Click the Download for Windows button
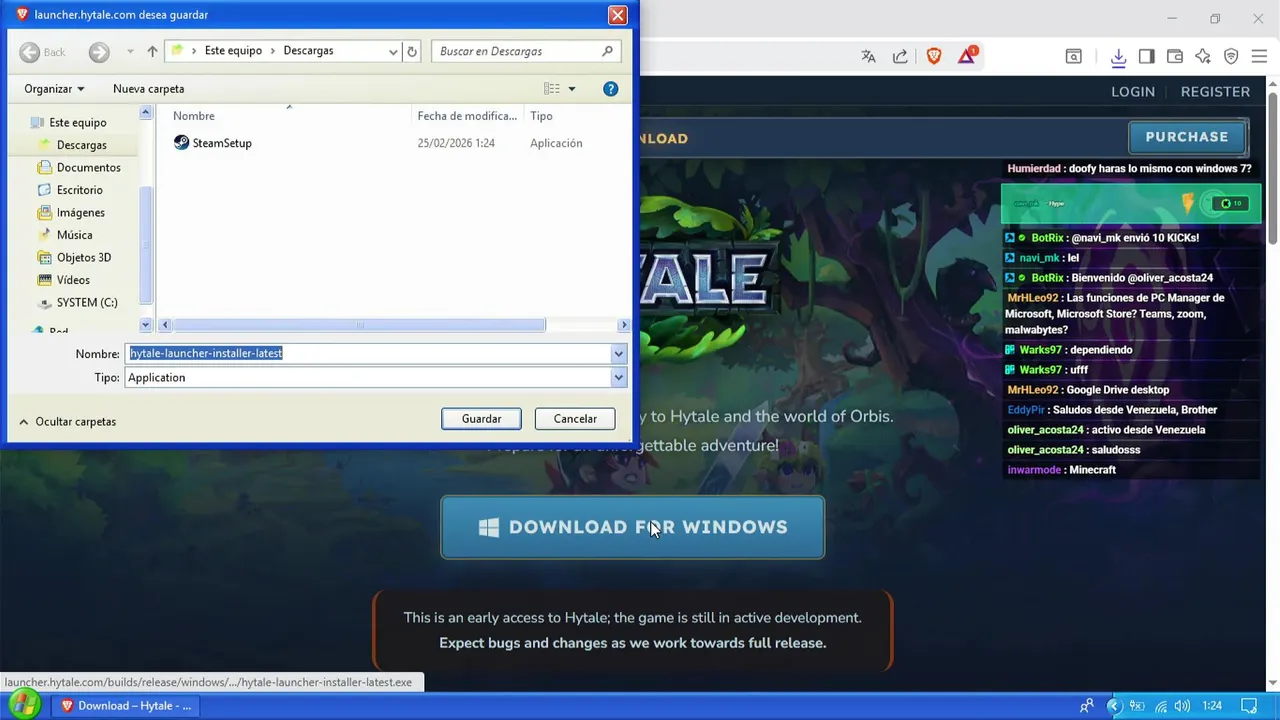Screen dimensions: 1280x720 point(632,527)
